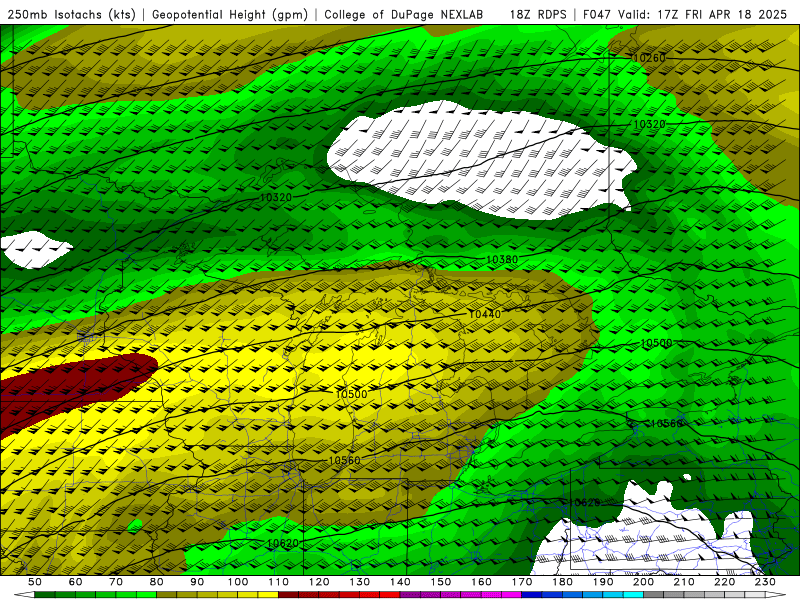Click dark blue swatch just above 170 in colorbar
Screen dimensions: 800x600
coord(532,595)
